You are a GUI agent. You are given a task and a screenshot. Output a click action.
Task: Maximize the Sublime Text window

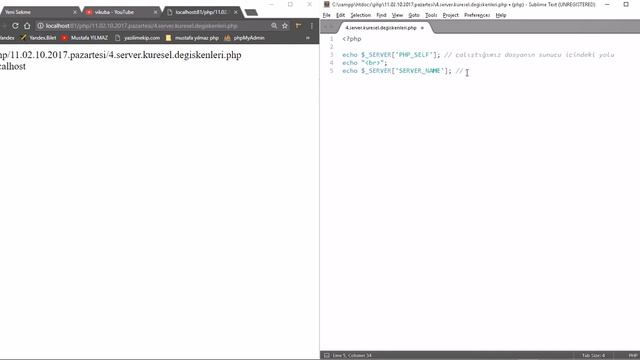[626, 4]
